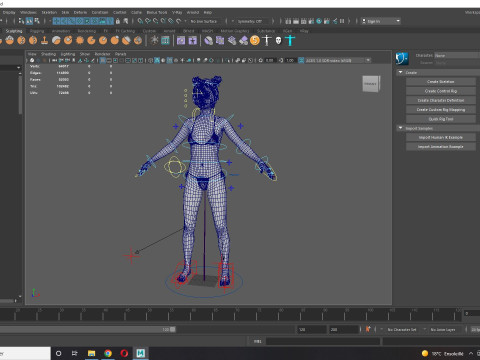This screenshot has height=360, width=480.
Task: Open the Character None dropdown
Action: pos(457,56)
